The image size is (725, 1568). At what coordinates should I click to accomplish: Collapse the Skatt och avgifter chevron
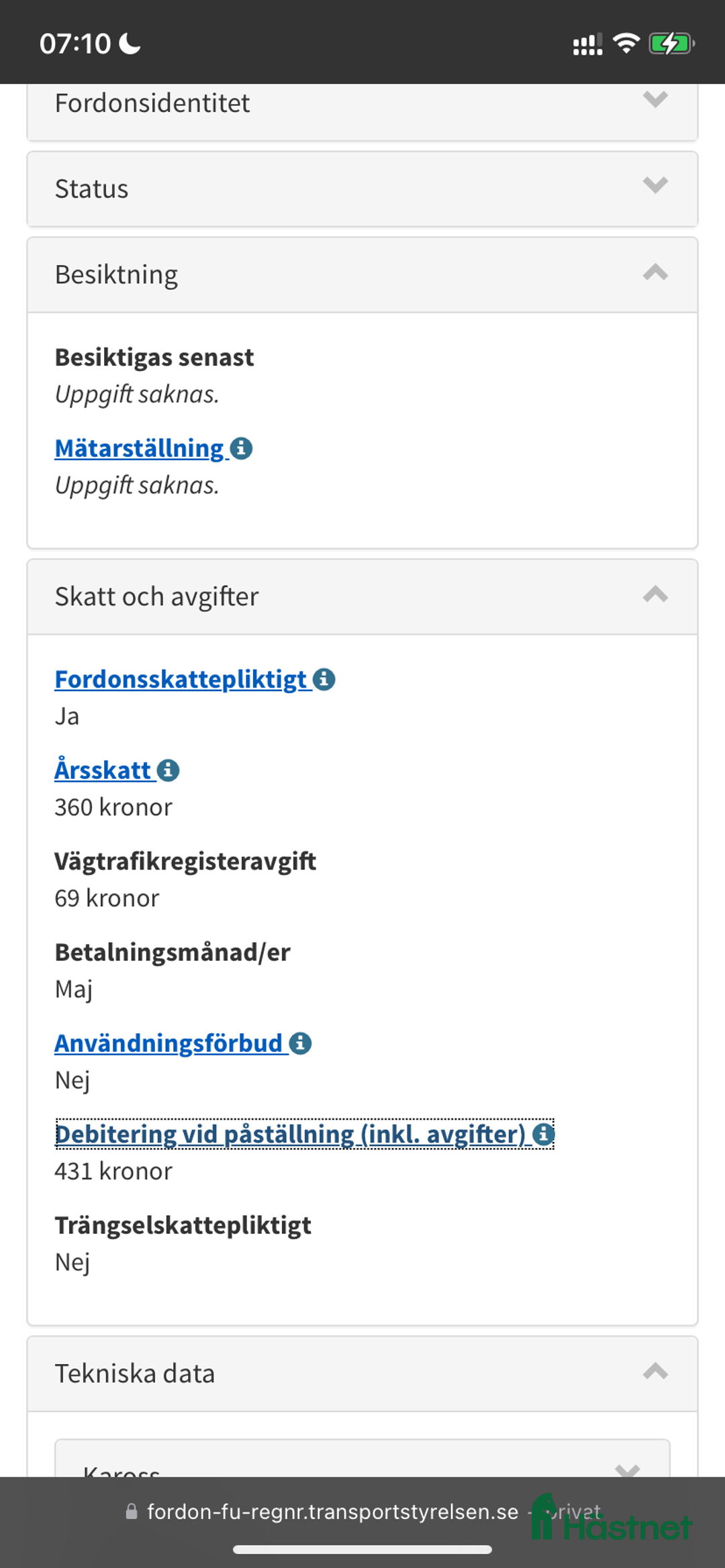[x=655, y=594]
